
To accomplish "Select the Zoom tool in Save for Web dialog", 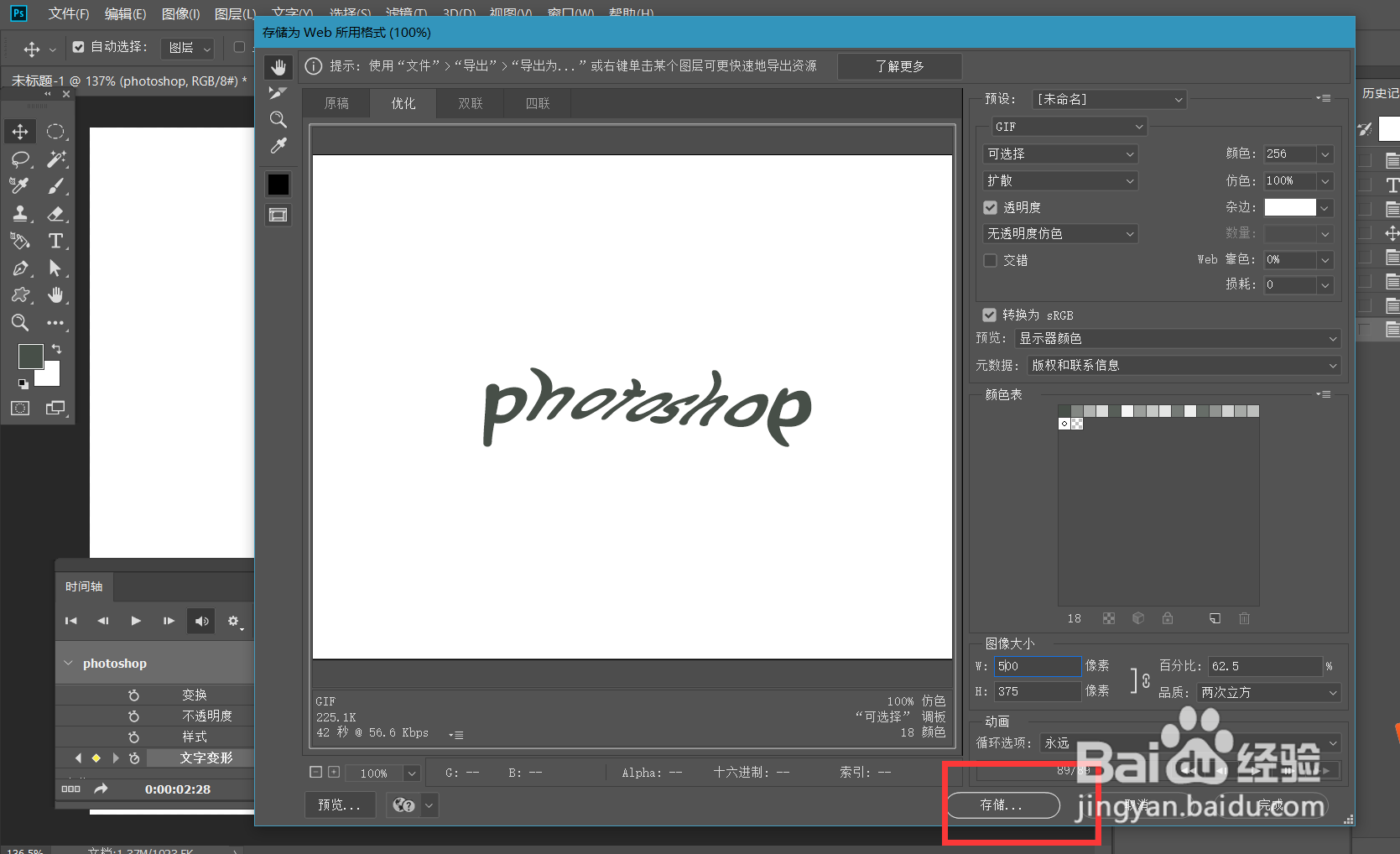I will (278, 119).
